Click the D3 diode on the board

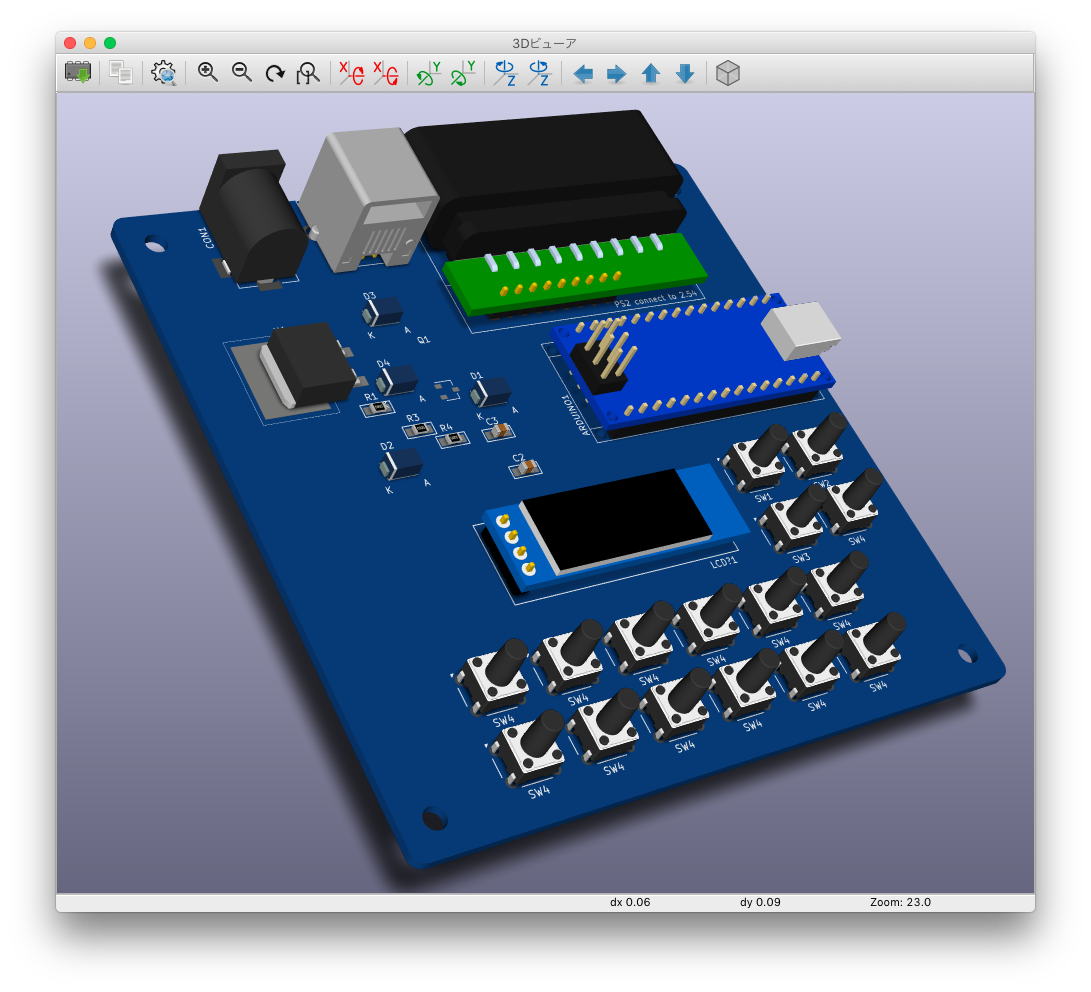(383, 311)
